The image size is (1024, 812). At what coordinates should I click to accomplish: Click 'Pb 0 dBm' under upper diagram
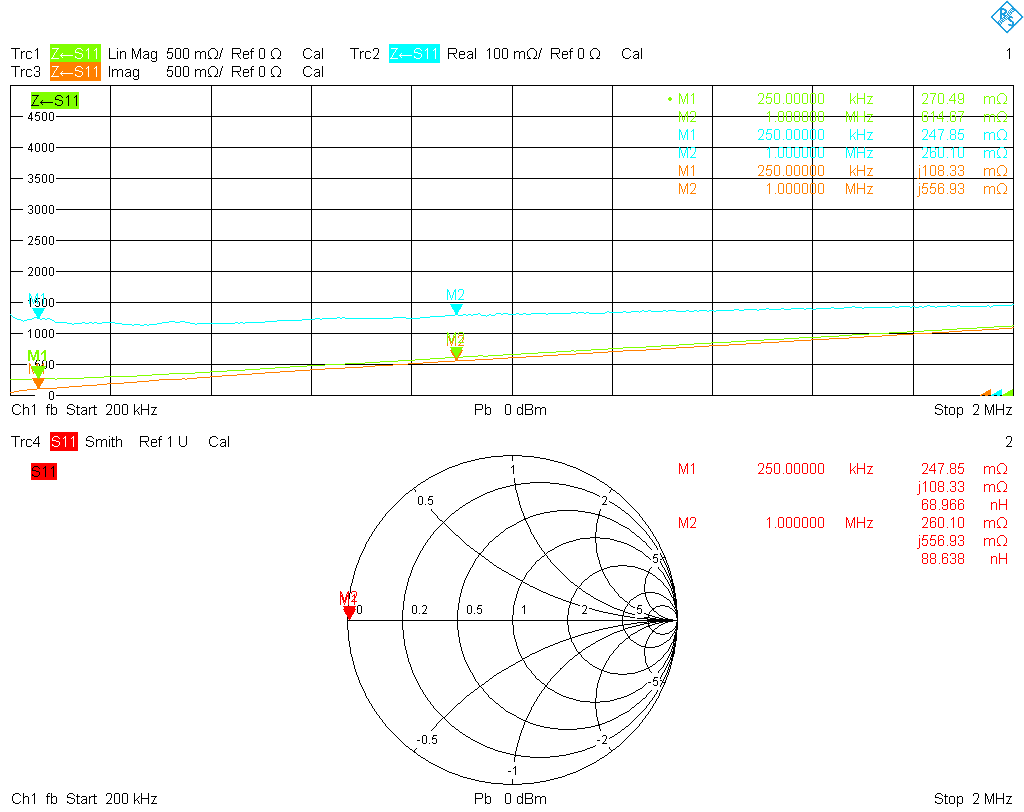pyautogui.click(x=510, y=410)
